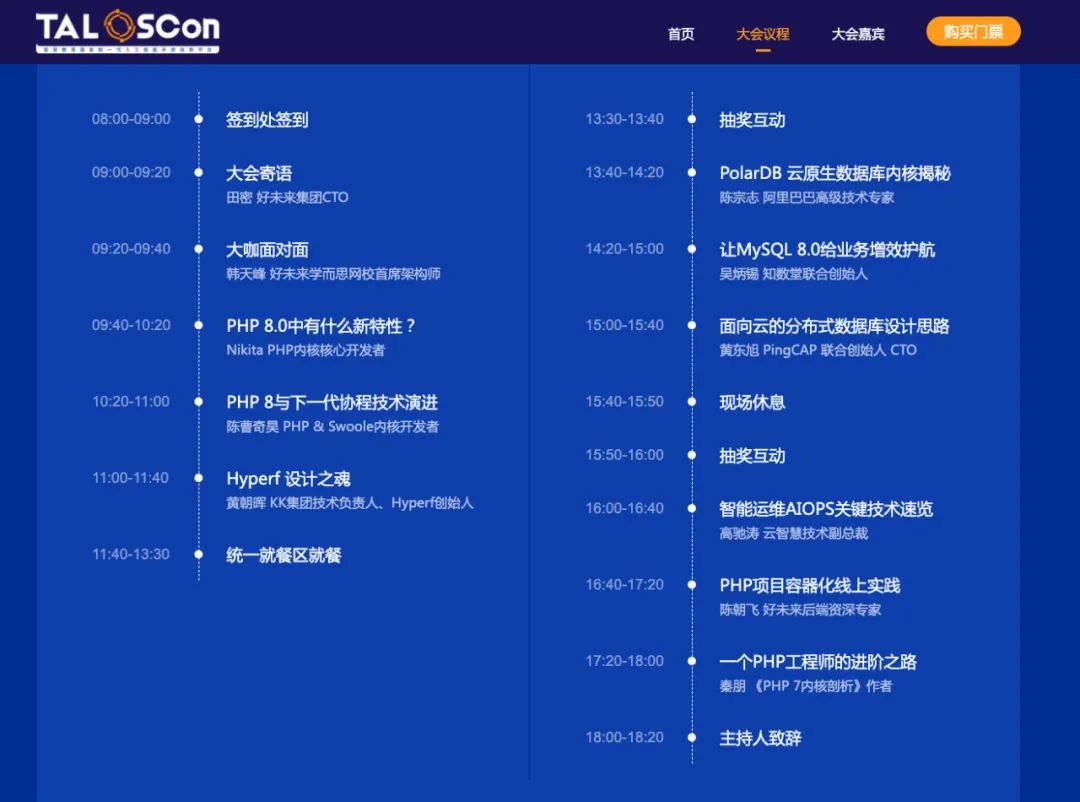Click speaker line Nikita PHP内核核心开发者
The image size is (1080, 802).
306,350
